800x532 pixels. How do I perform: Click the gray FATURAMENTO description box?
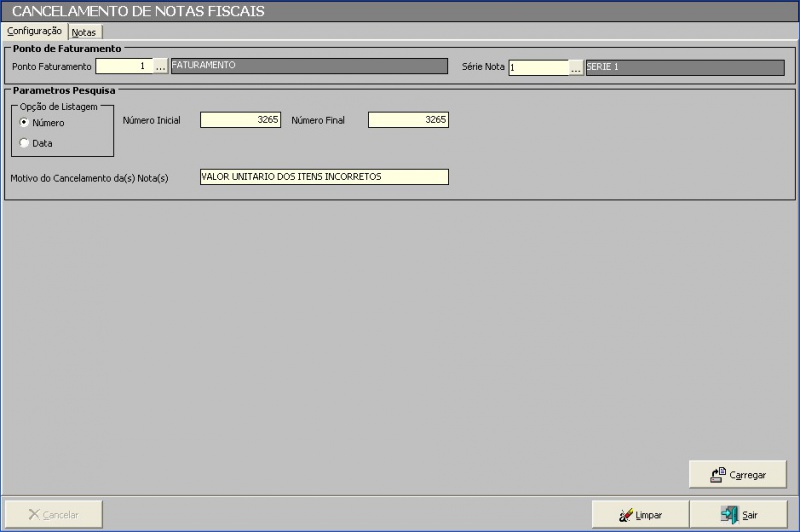308,67
